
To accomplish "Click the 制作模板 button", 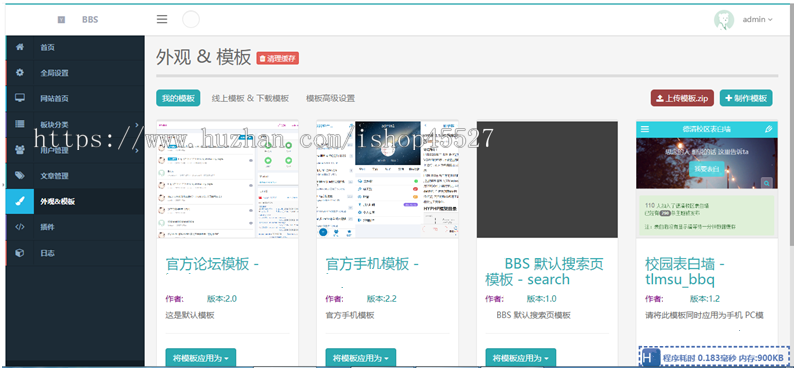I will coord(746,98).
